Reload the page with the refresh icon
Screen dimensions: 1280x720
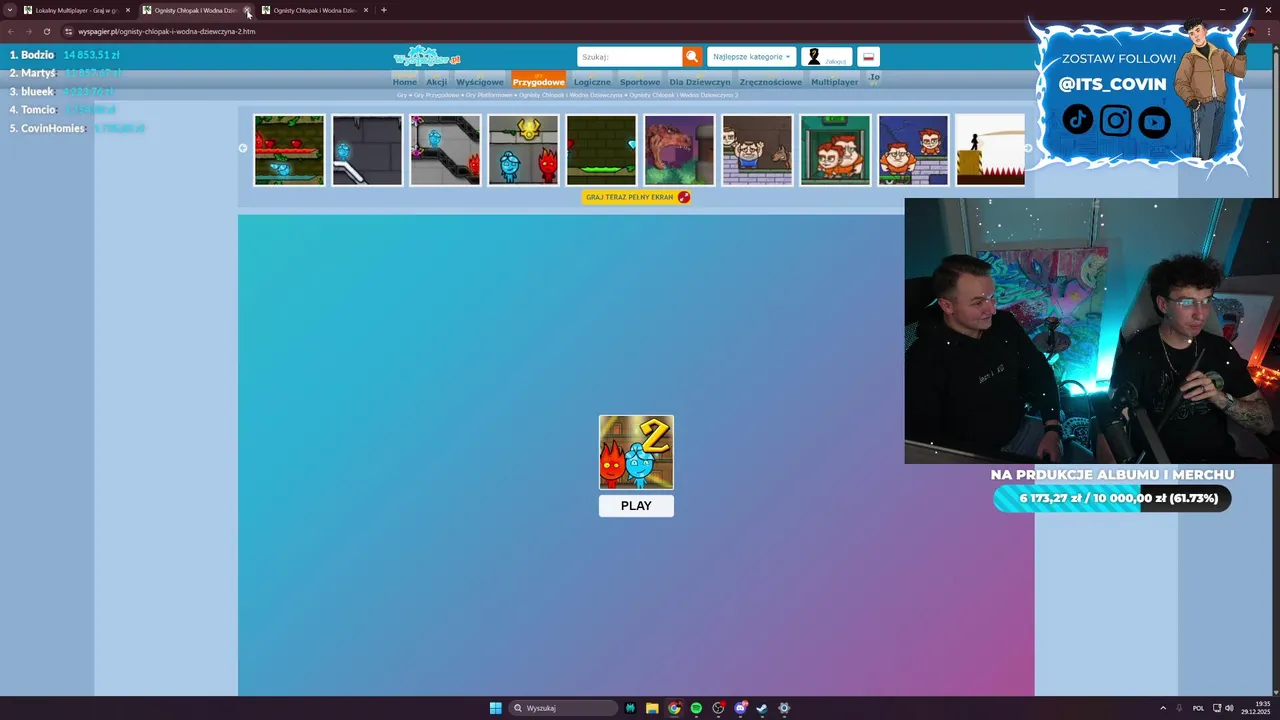[46, 31]
